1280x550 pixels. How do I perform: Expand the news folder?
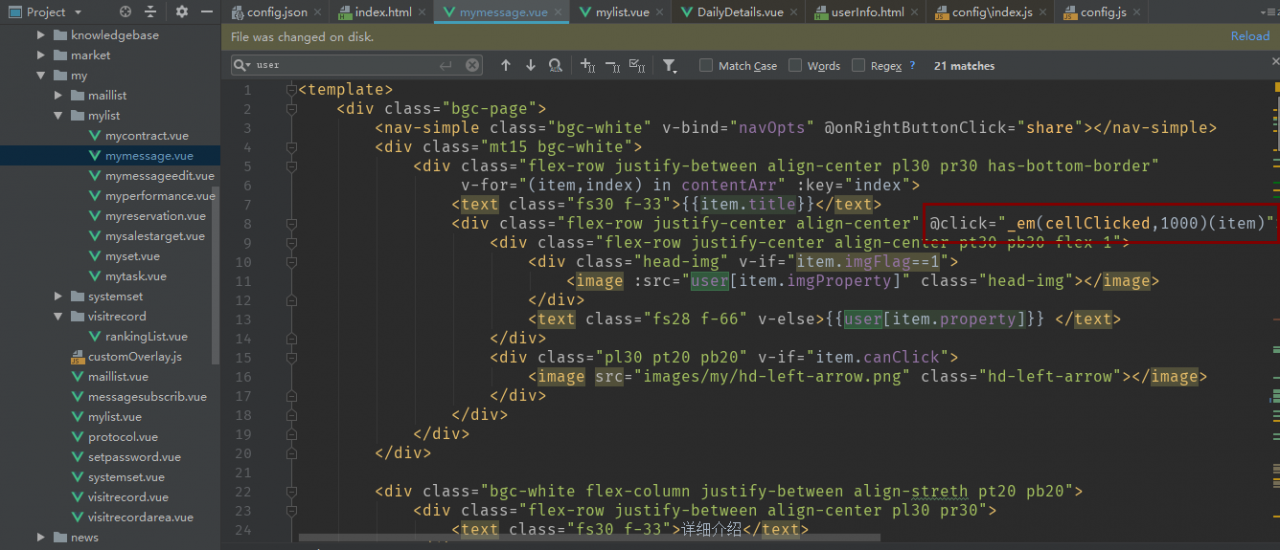click(41, 537)
